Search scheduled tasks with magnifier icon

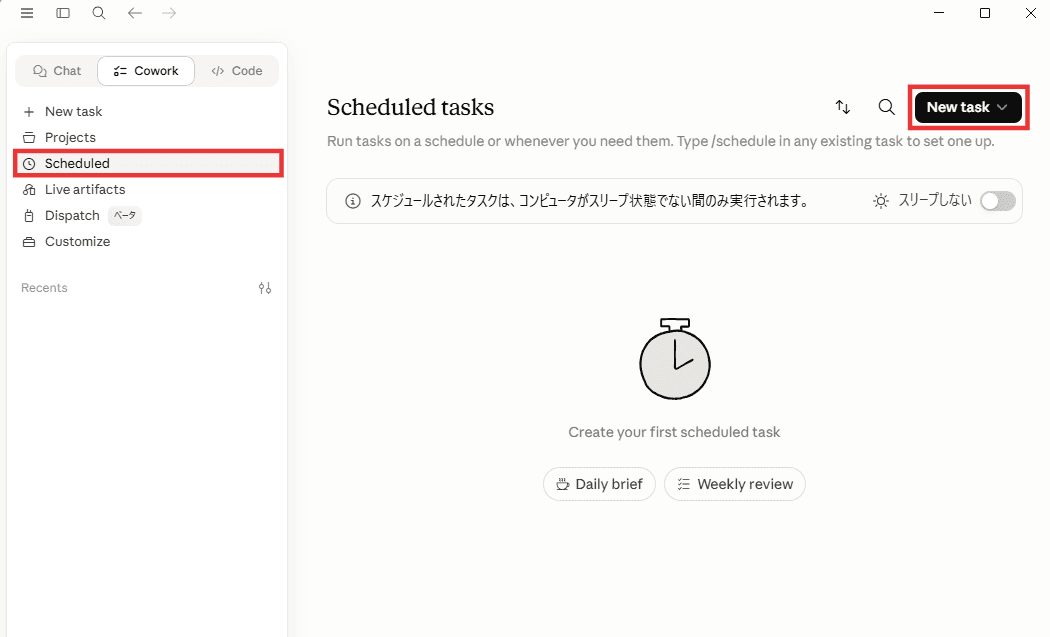(x=887, y=107)
